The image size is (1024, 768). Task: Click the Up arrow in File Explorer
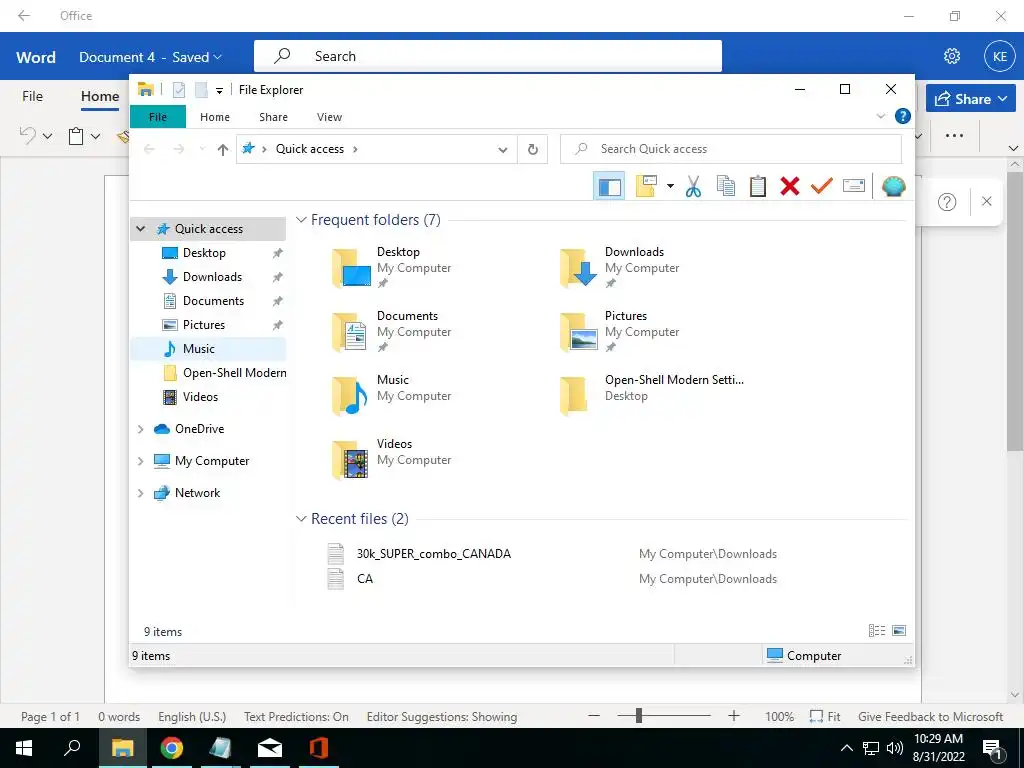click(223, 150)
